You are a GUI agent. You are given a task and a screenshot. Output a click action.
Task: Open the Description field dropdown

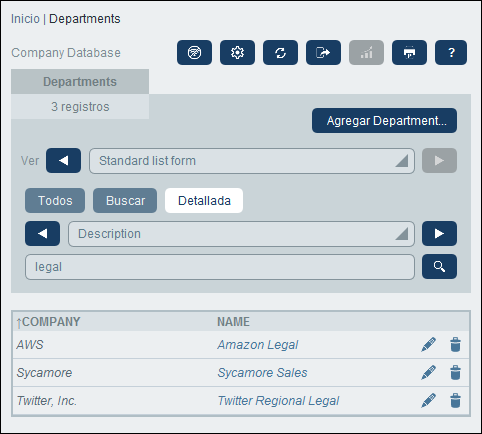tap(241, 234)
